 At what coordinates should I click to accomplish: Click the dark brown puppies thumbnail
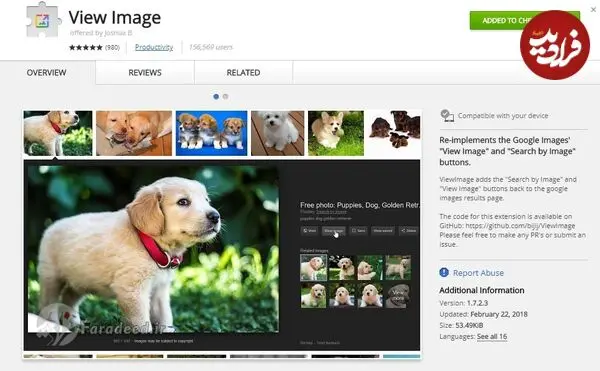coord(395,130)
